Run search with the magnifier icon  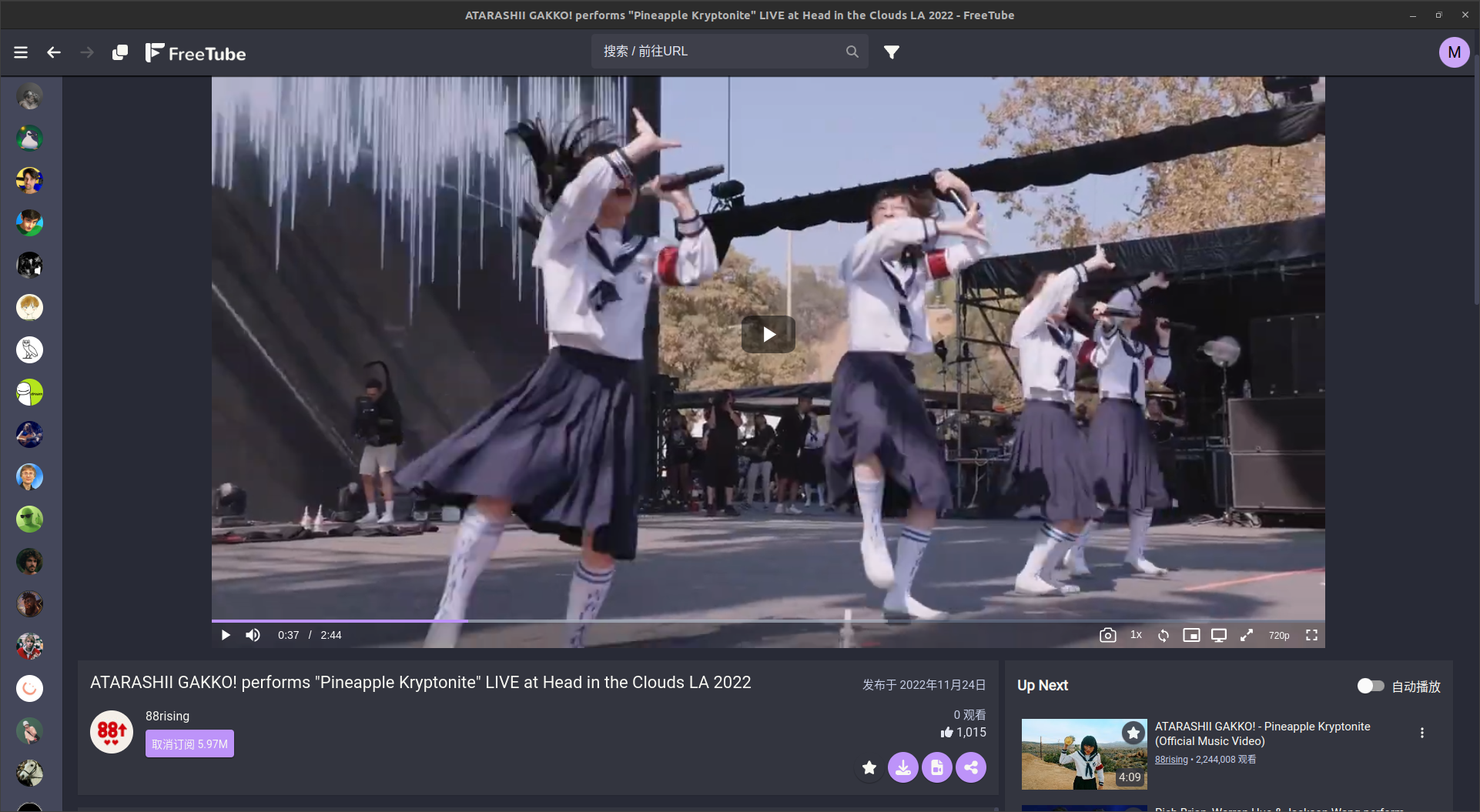click(852, 52)
